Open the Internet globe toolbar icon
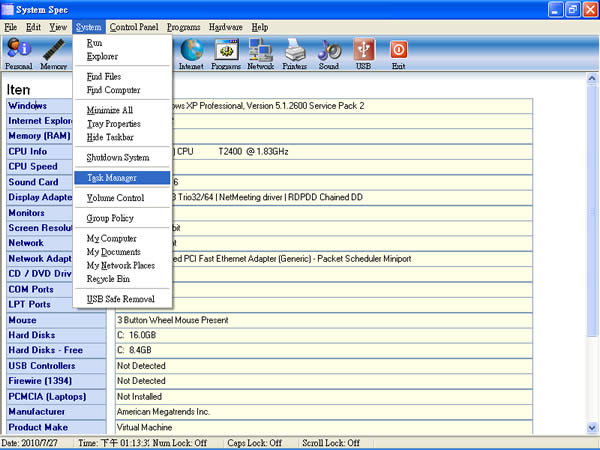Image resolution: width=600 pixels, height=450 pixels. (x=191, y=54)
